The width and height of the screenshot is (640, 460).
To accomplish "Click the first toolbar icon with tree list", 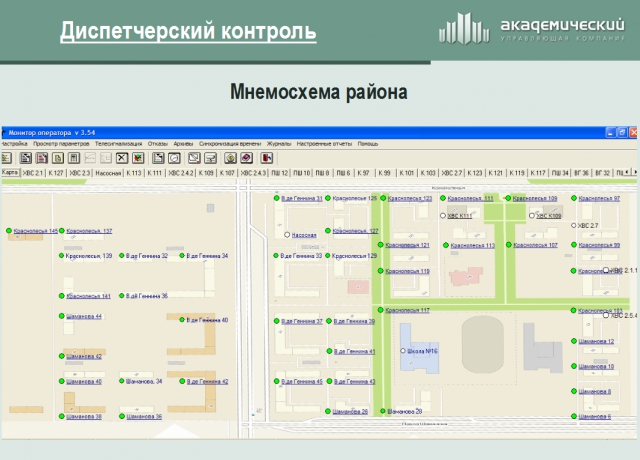I will click(7, 158).
